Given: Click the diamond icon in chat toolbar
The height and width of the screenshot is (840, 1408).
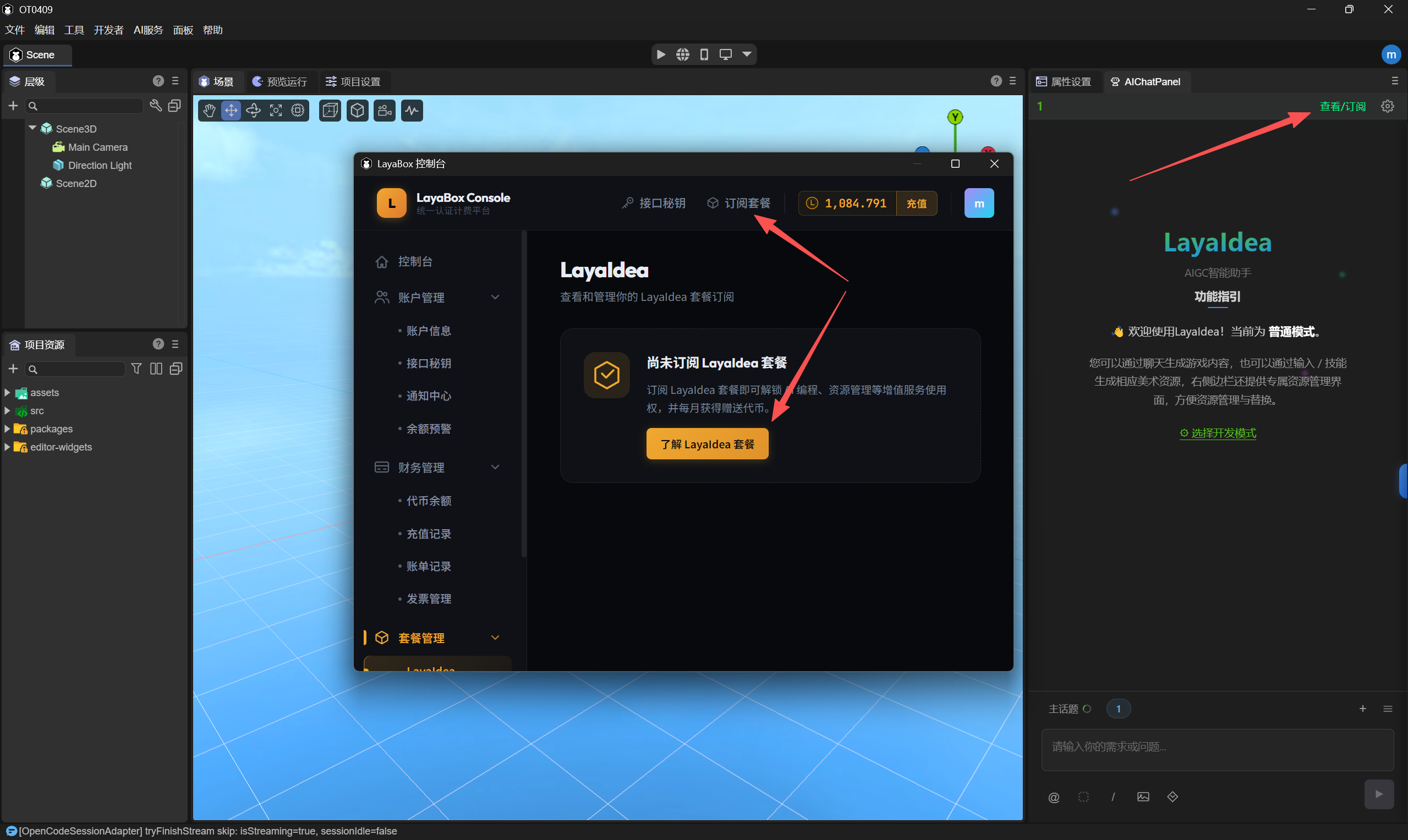Looking at the screenshot, I should tap(1173, 797).
